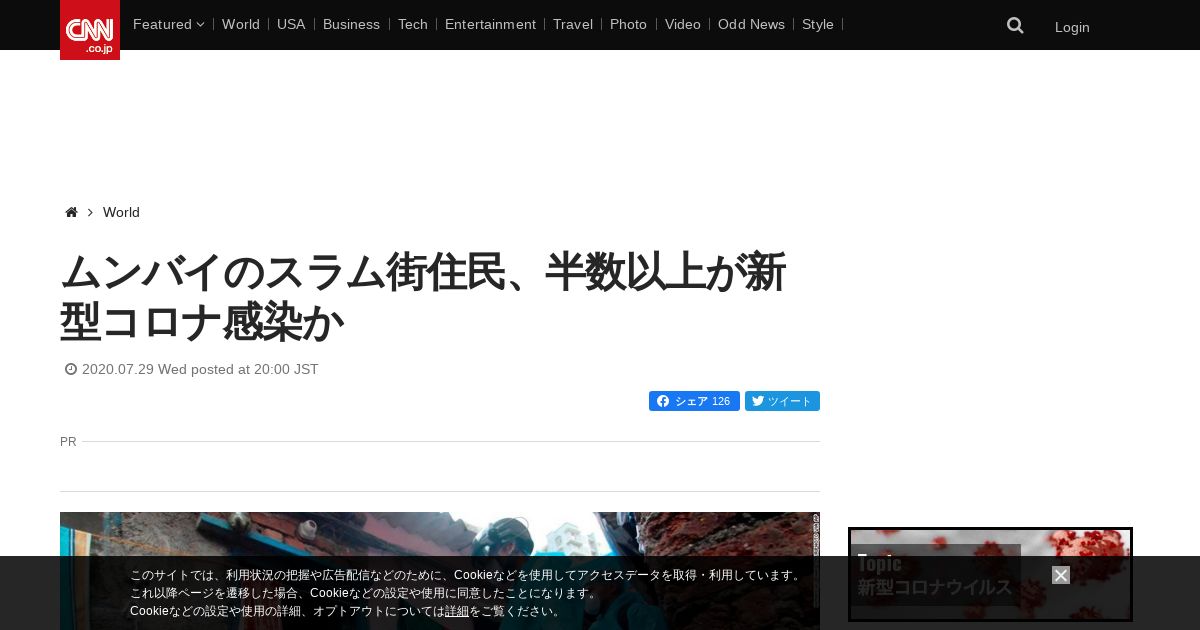The image size is (1200, 630).
Task: Click the World breadcrumb link
Action: pyautogui.click(x=121, y=212)
